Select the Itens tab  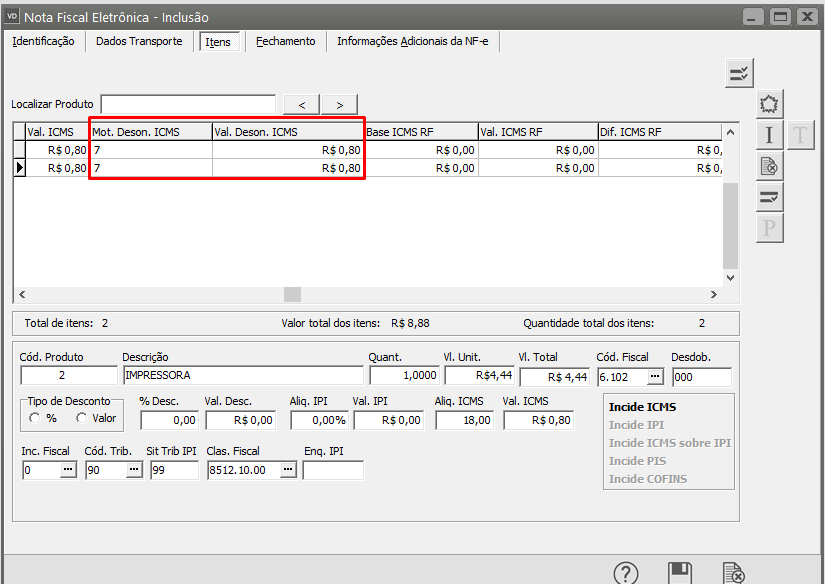(x=218, y=42)
